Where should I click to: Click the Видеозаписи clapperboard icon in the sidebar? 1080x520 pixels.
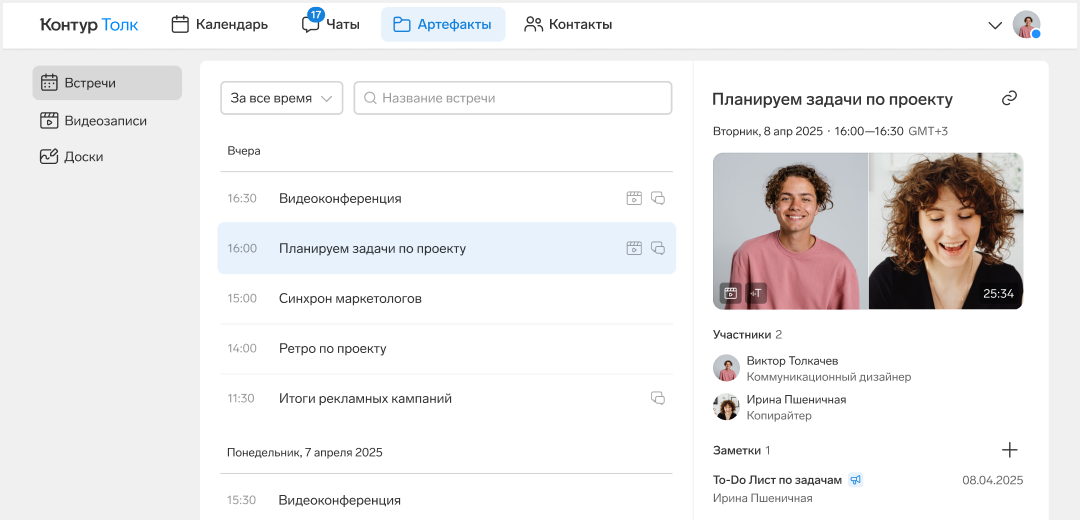click(x=49, y=121)
